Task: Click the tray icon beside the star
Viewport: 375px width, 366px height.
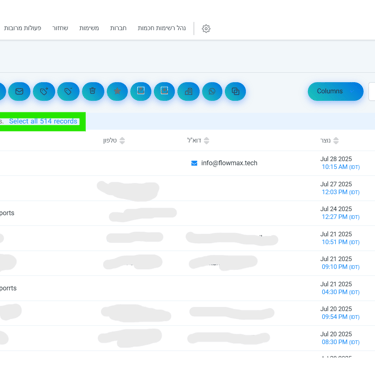Action: (141, 91)
